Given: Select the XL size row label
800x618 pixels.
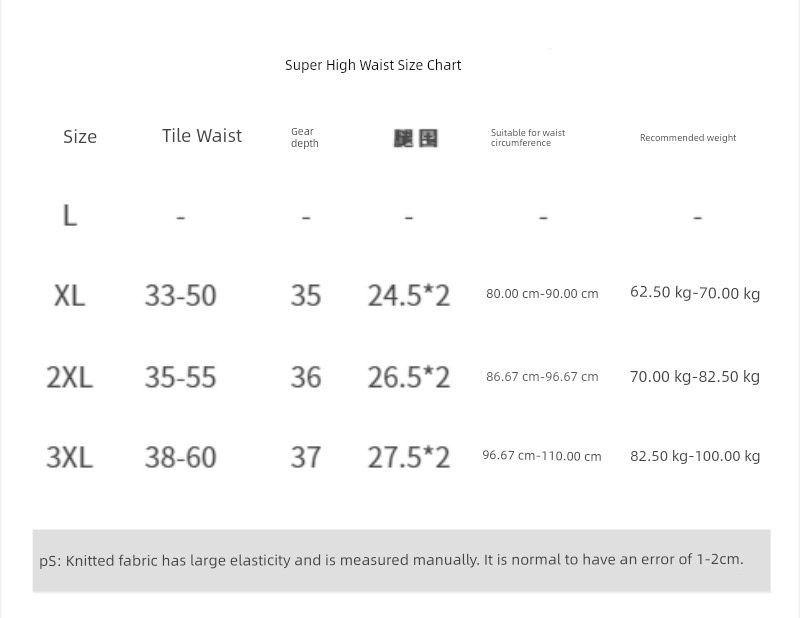Looking at the screenshot, I should point(69,295).
